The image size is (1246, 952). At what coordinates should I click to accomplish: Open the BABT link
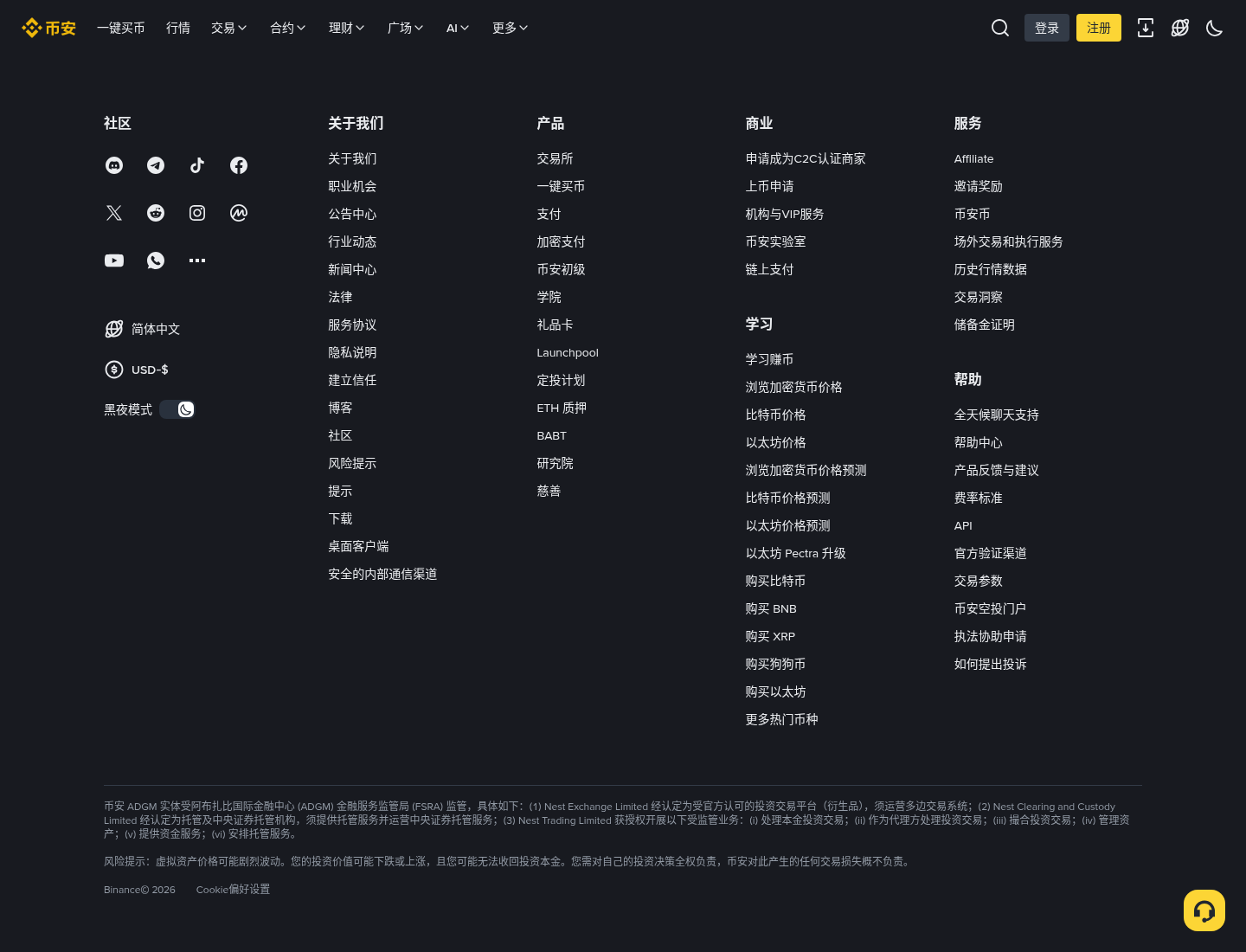[x=552, y=435]
